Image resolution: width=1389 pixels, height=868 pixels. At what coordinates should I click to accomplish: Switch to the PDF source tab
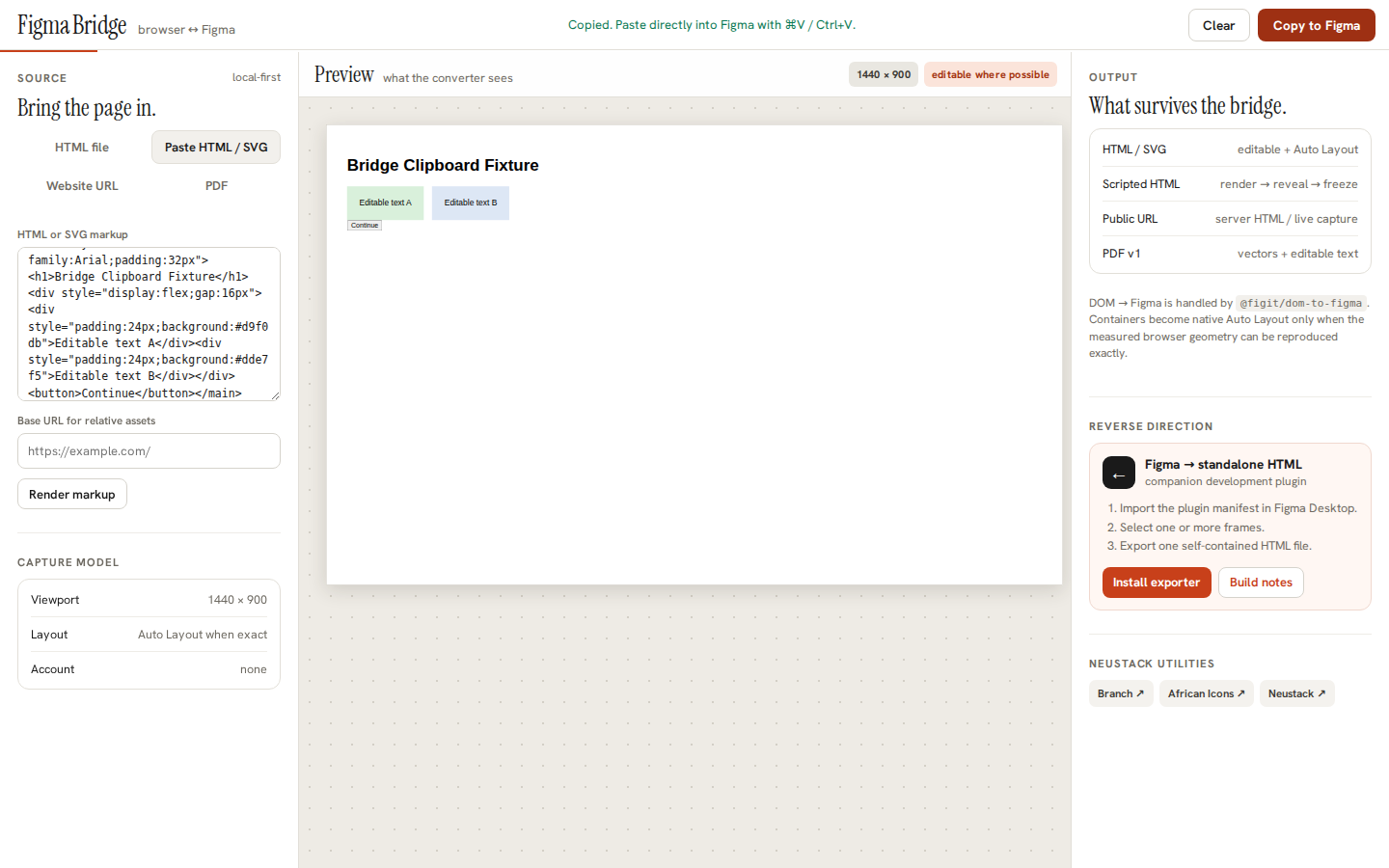pos(216,186)
